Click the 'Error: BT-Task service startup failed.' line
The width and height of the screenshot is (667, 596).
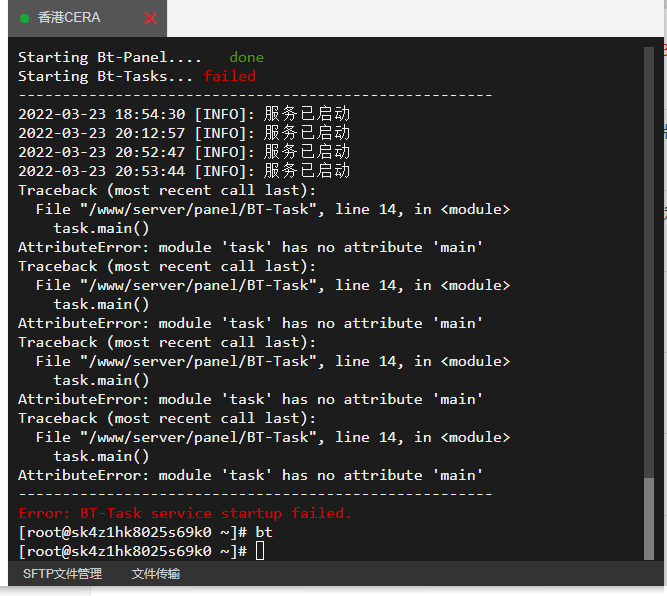coord(185,513)
